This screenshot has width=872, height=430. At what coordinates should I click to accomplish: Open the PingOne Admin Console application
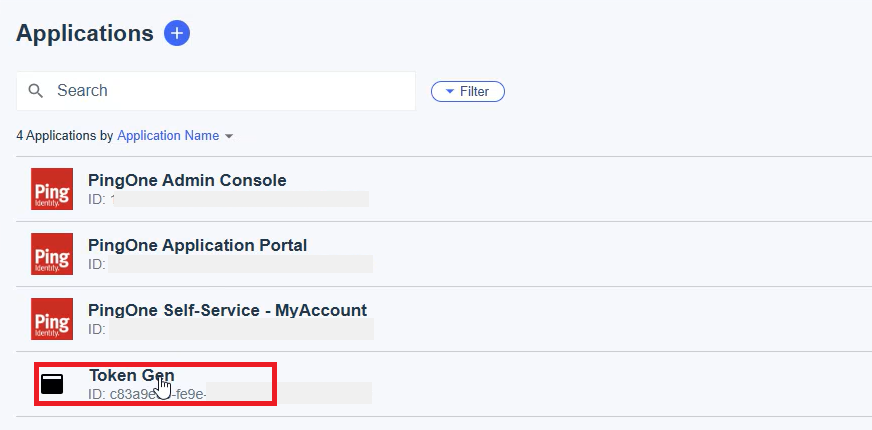coord(187,180)
